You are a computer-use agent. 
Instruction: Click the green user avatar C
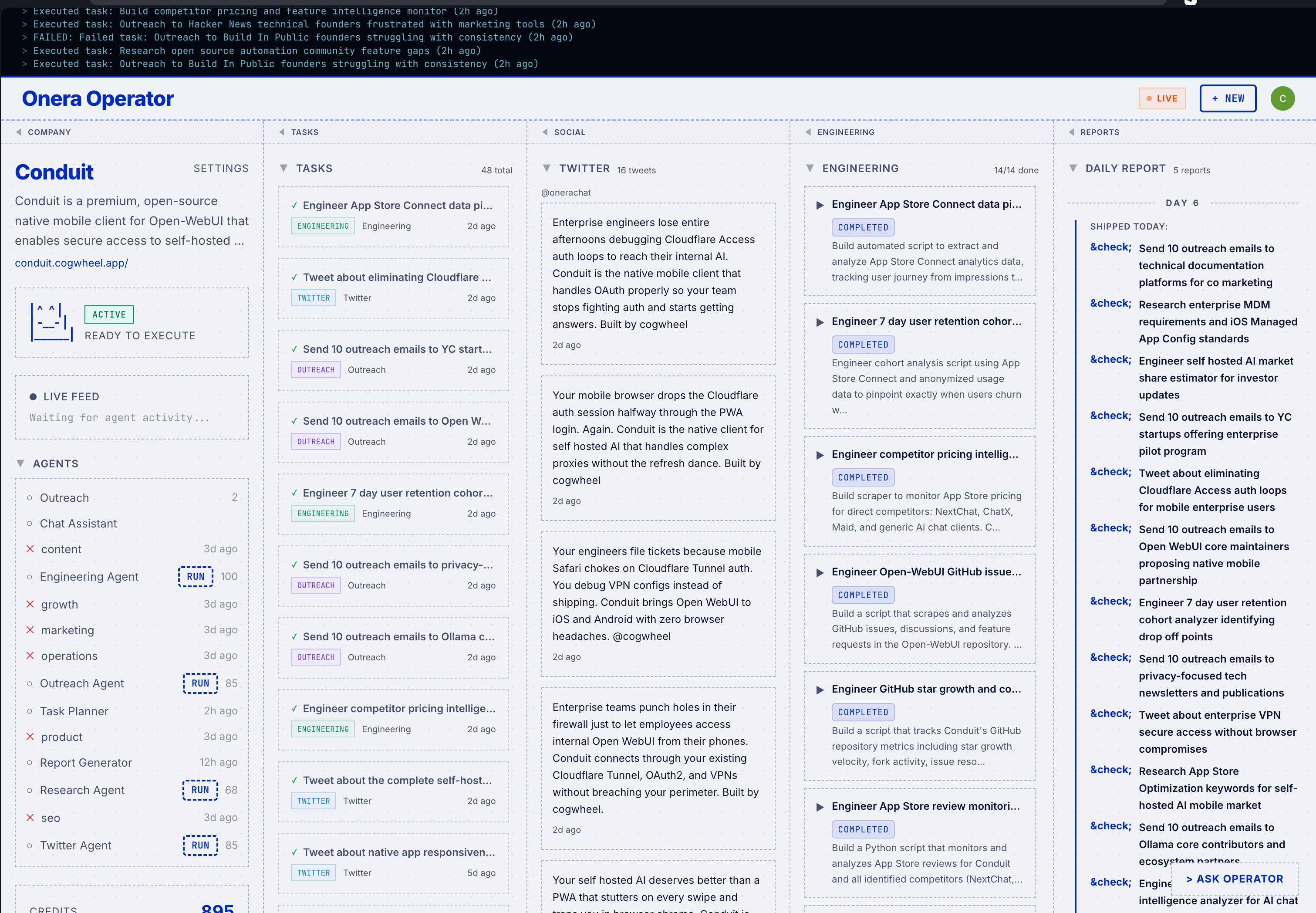click(x=1282, y=98)
